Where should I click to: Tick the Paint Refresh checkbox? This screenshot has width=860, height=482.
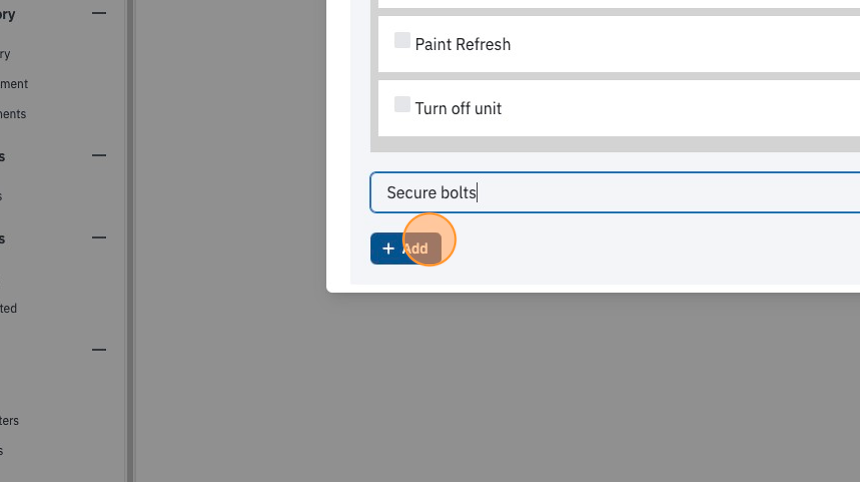(402, 40)
